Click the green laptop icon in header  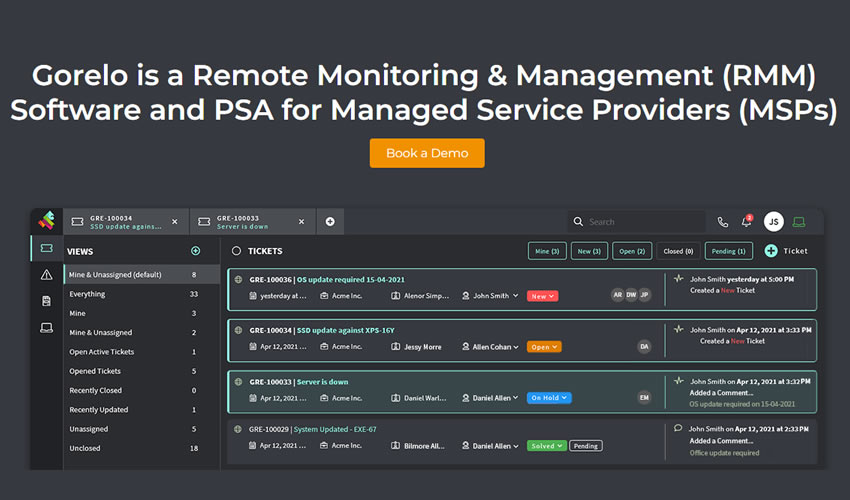tap(799, 222)
